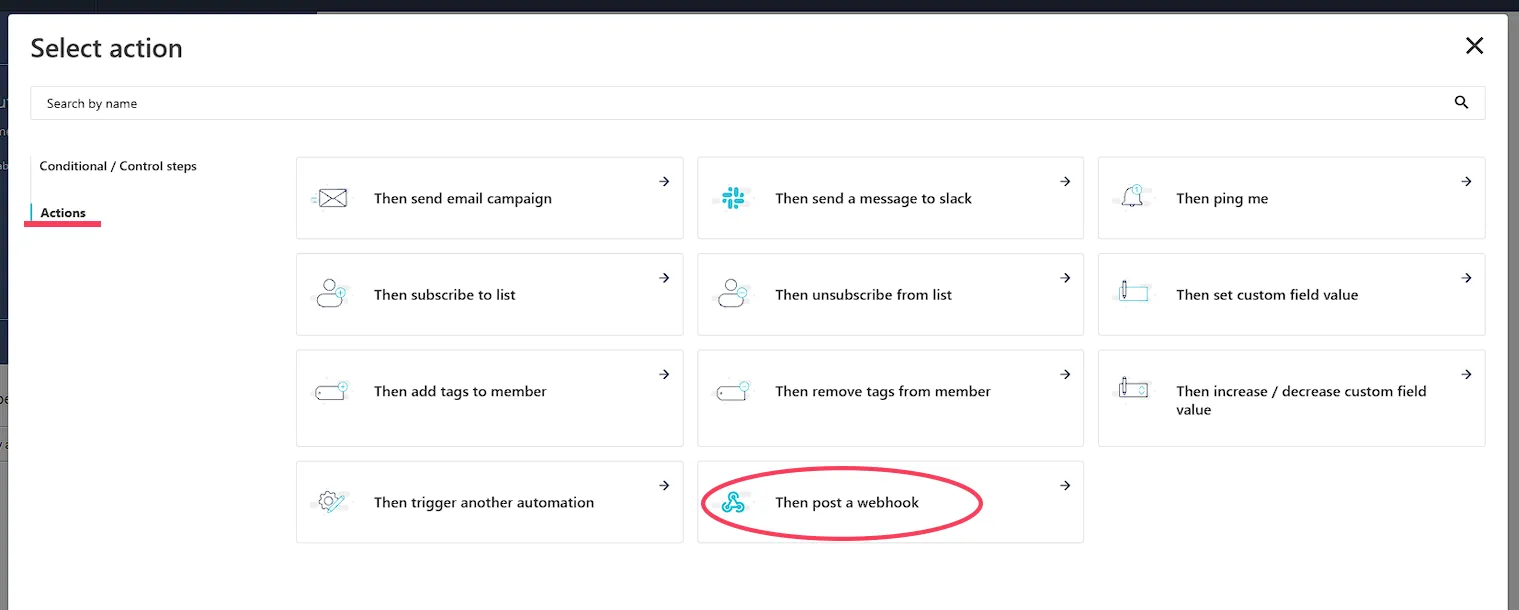
Task: Click the arrow on trigger another automation card
Action: tap(664, 485)
